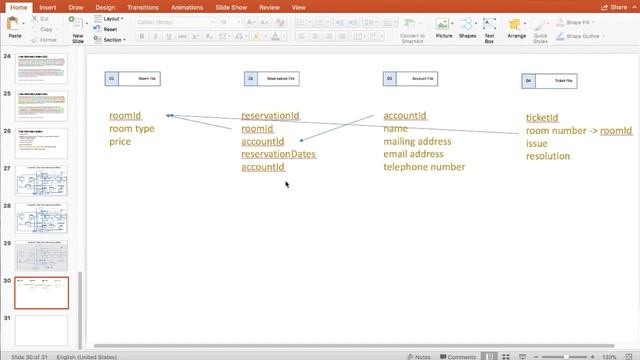Image resolution: width=640 pixels, height=360 pixels.
Task: Toggle Subscript formatting
Action: point(209,36)
